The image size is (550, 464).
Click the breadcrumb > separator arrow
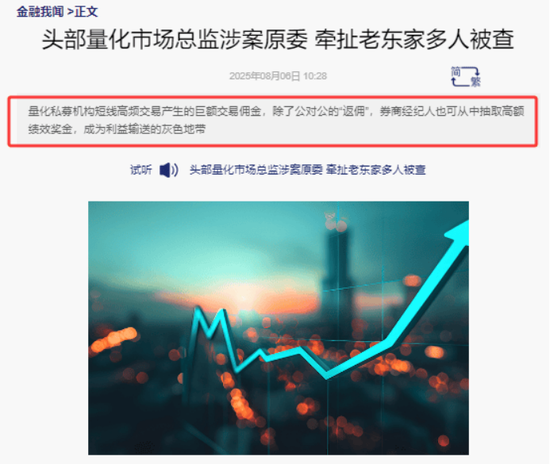(x=70, y=12)
